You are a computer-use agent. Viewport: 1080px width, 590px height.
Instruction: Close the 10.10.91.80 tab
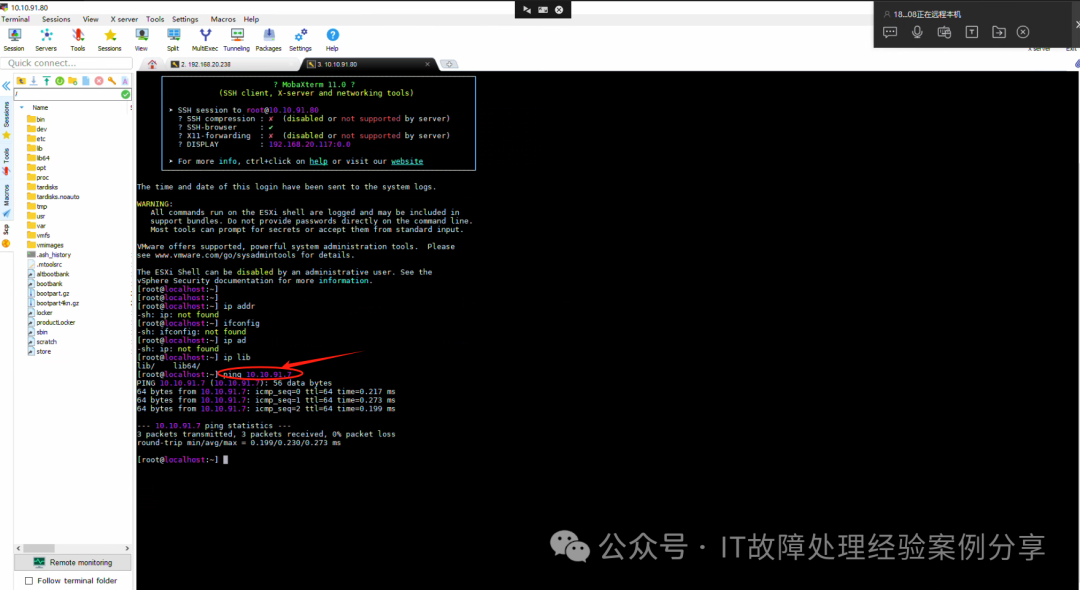tap(427, 64)
